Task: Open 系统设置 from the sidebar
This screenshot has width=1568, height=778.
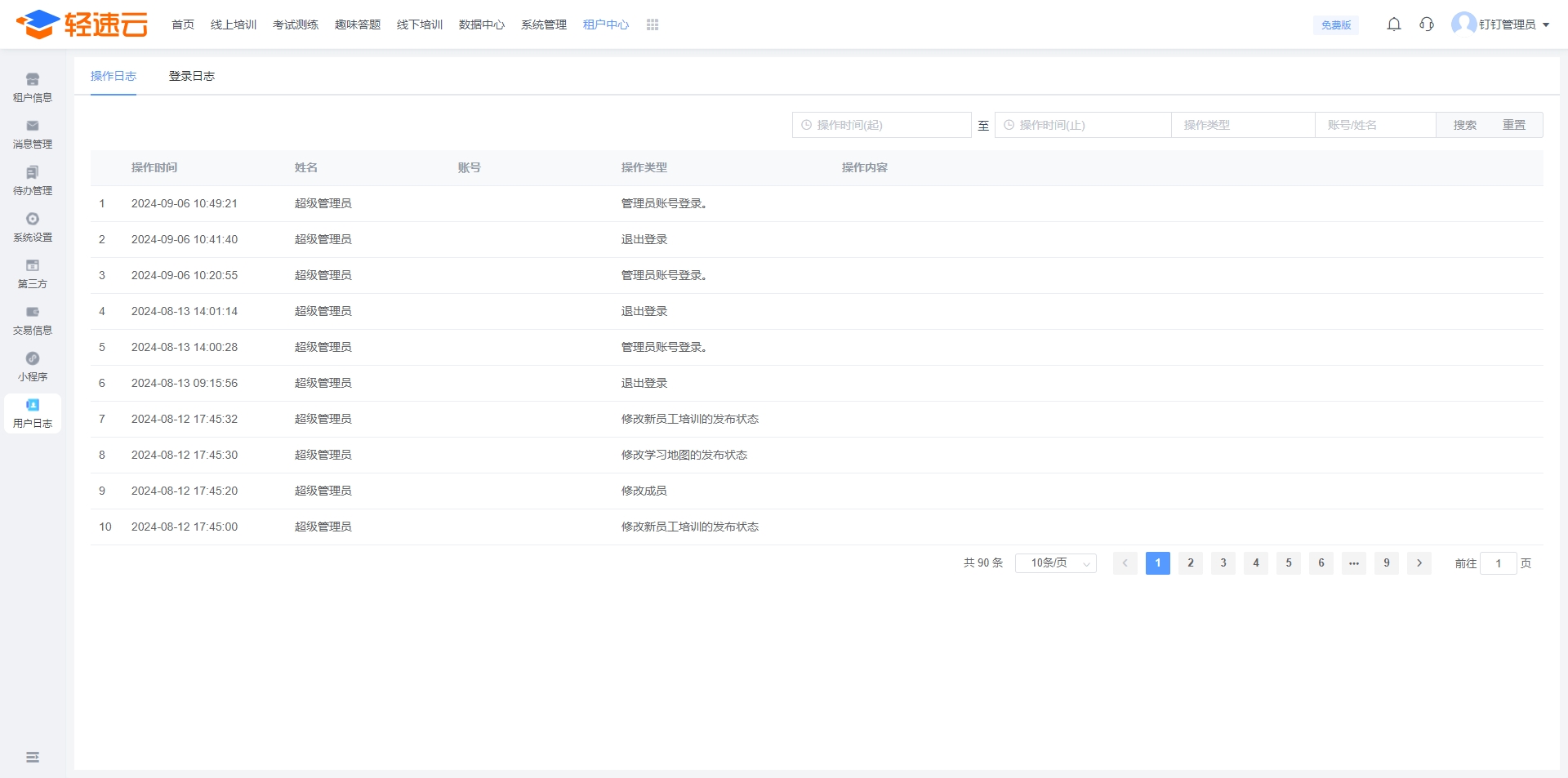Action: (33, 227)
